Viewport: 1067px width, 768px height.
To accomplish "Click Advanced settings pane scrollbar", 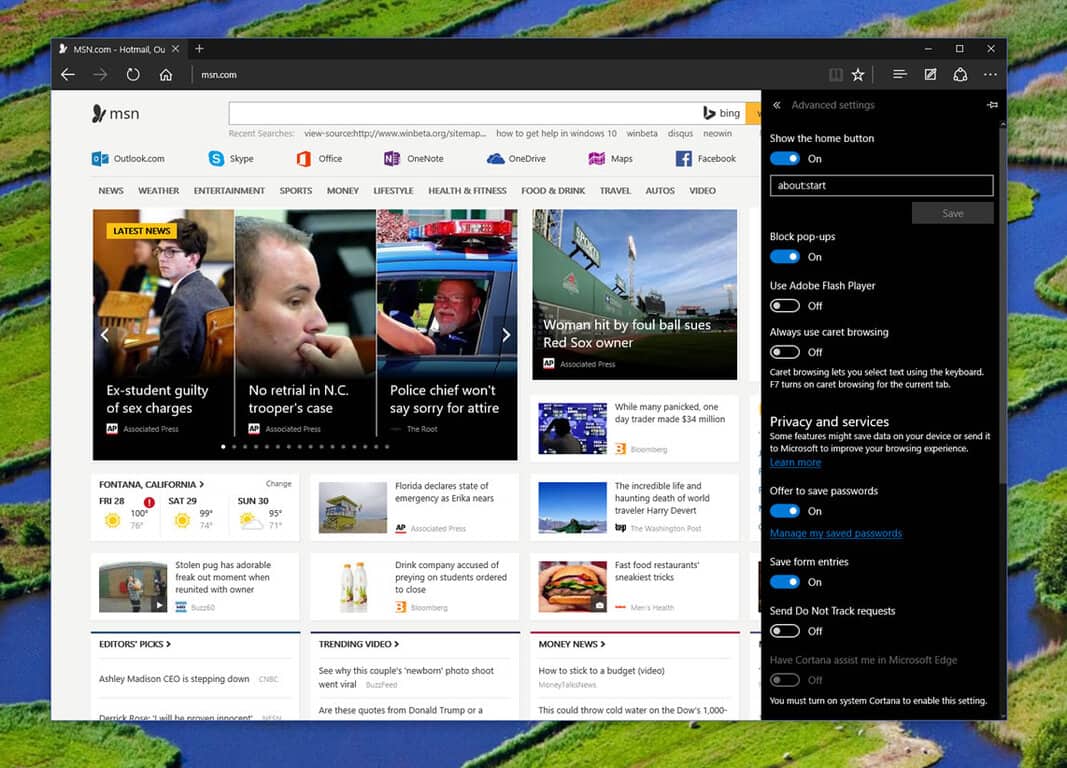I will (x=1002, y=306).
